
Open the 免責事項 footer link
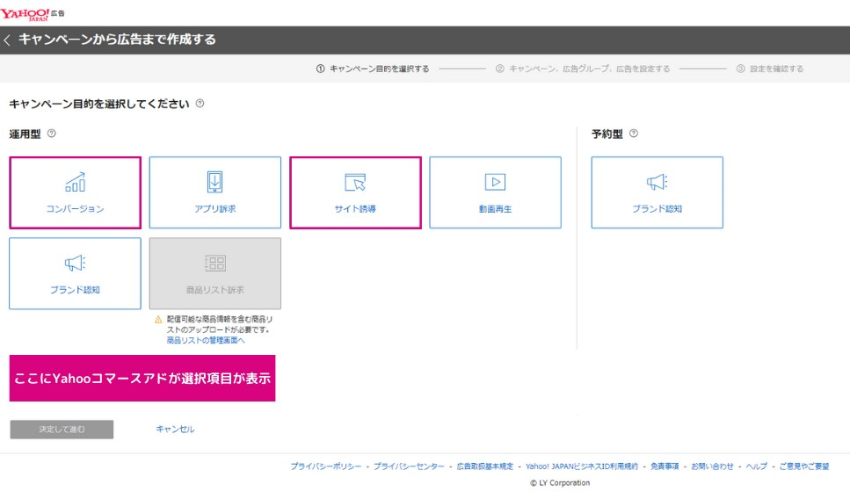point(665,466)
